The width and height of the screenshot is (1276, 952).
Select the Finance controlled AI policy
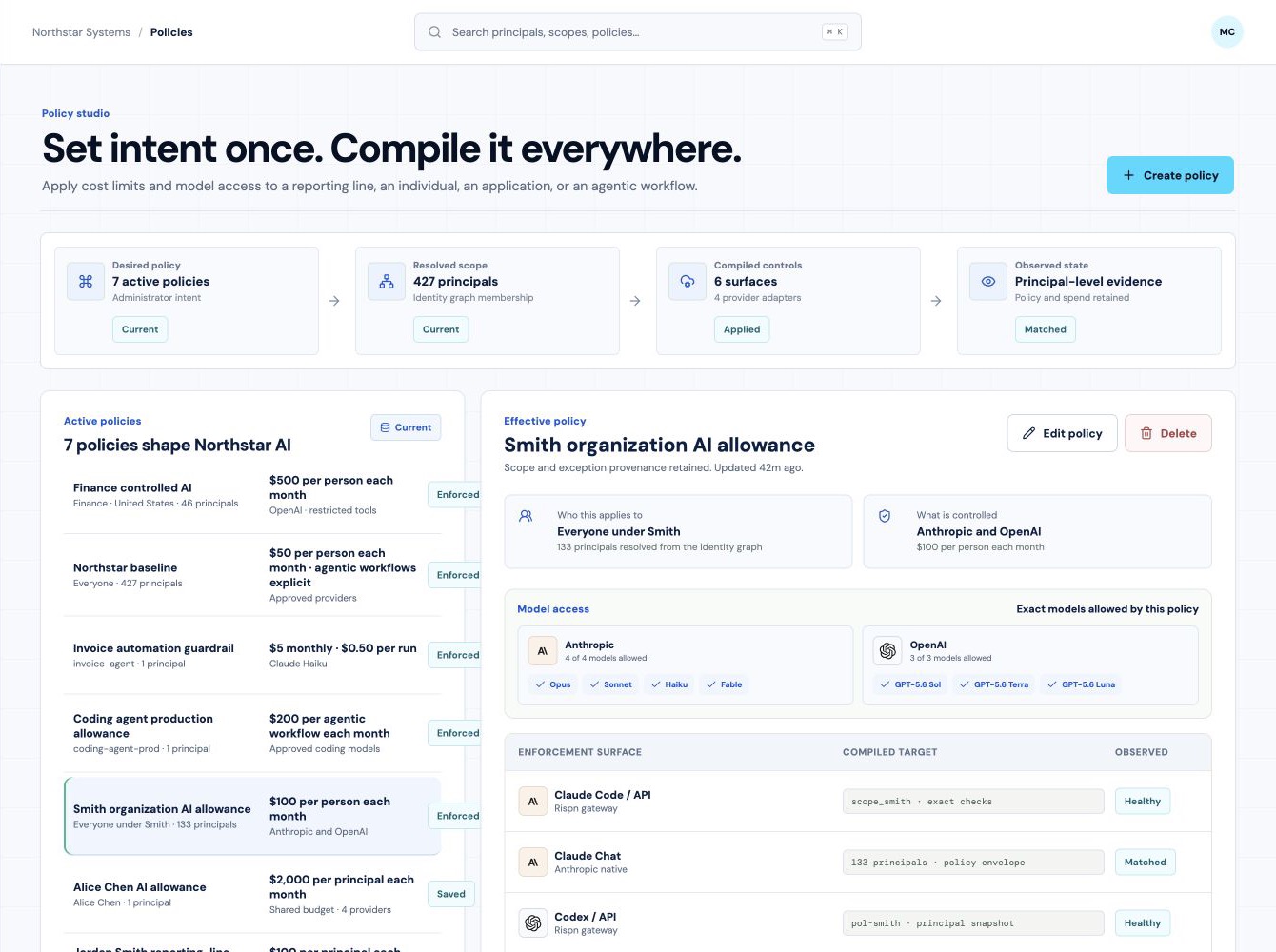pos(252,495)
